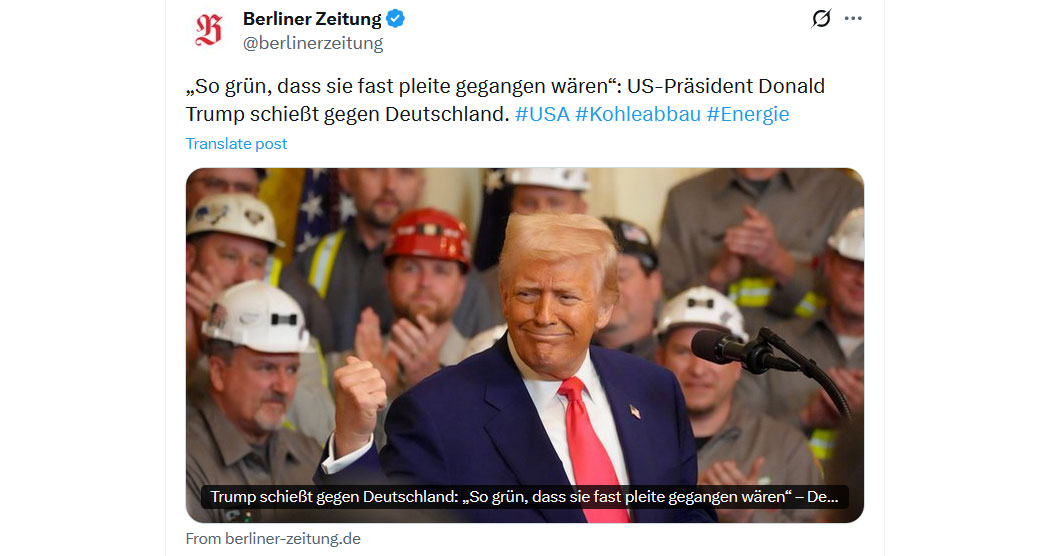Screen dimensions: 1050x556
Task: Click the post text about Trump and Deutschland
Action: (x=506, y=100)
